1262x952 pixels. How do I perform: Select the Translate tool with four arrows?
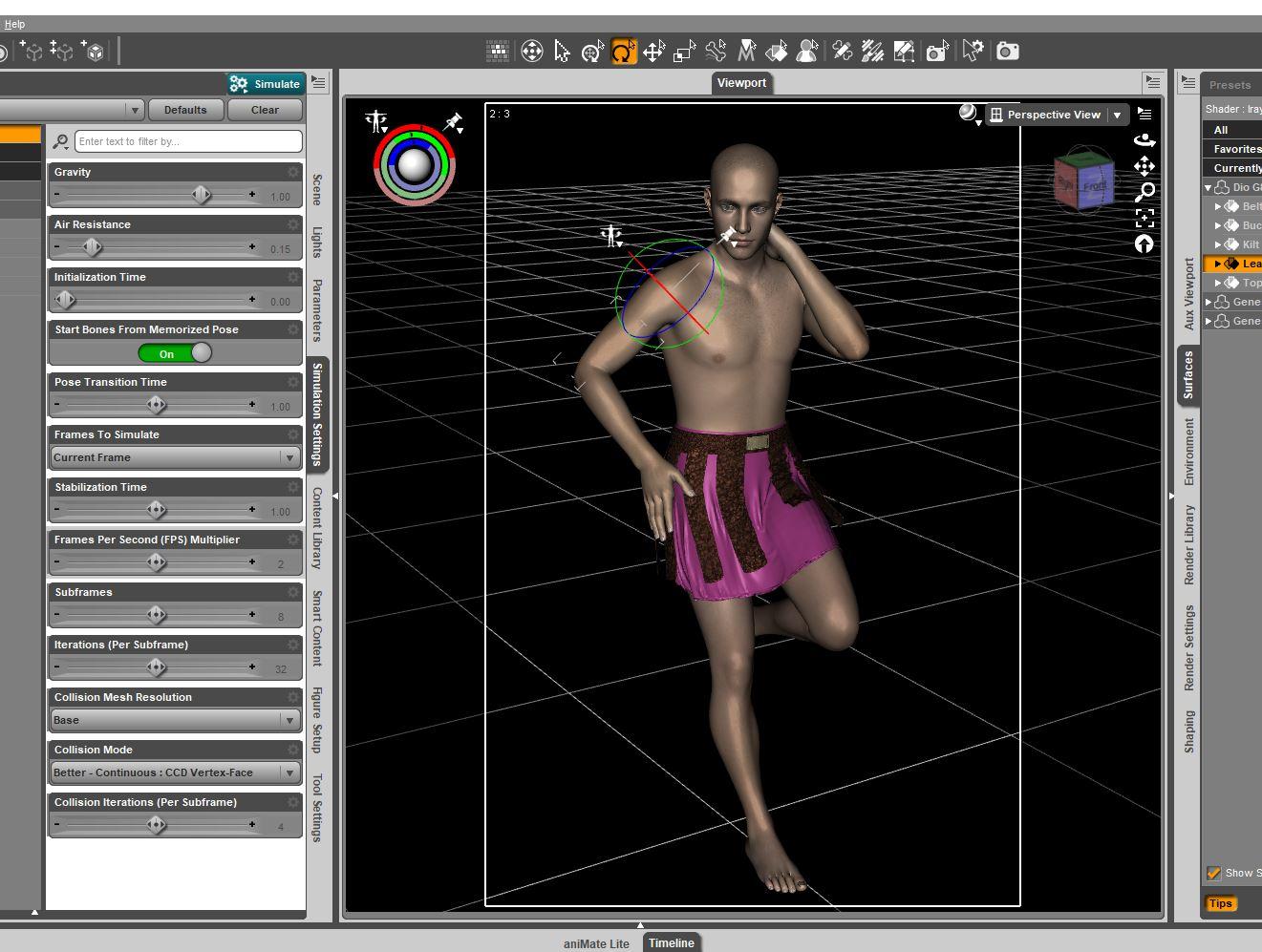click(x=653, y=52)
